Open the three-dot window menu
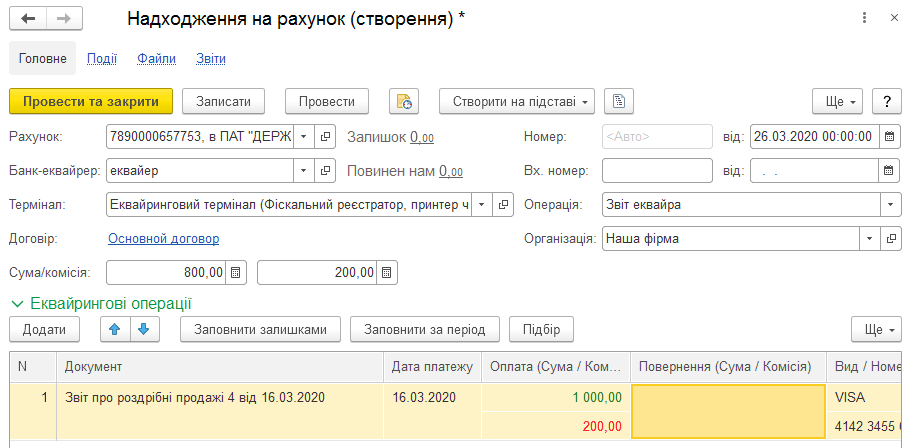Image resolution: width=906 pixels, height=448 pixels. tap(864, 18)
